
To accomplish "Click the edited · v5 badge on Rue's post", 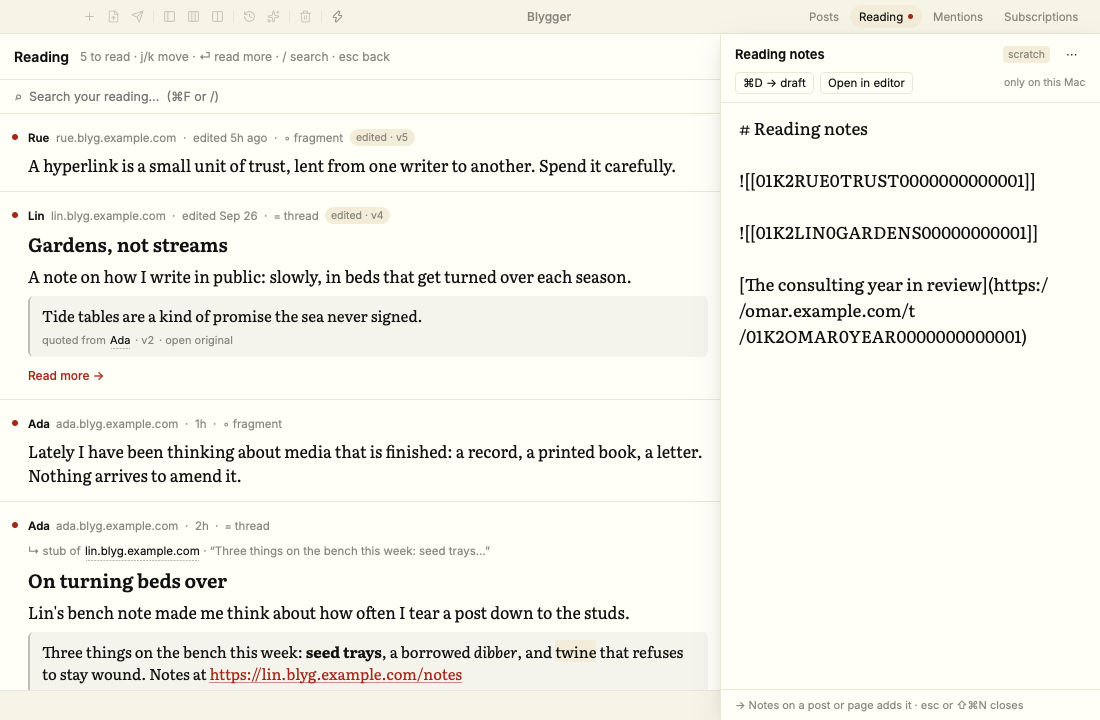I will [x=382, y=138].
